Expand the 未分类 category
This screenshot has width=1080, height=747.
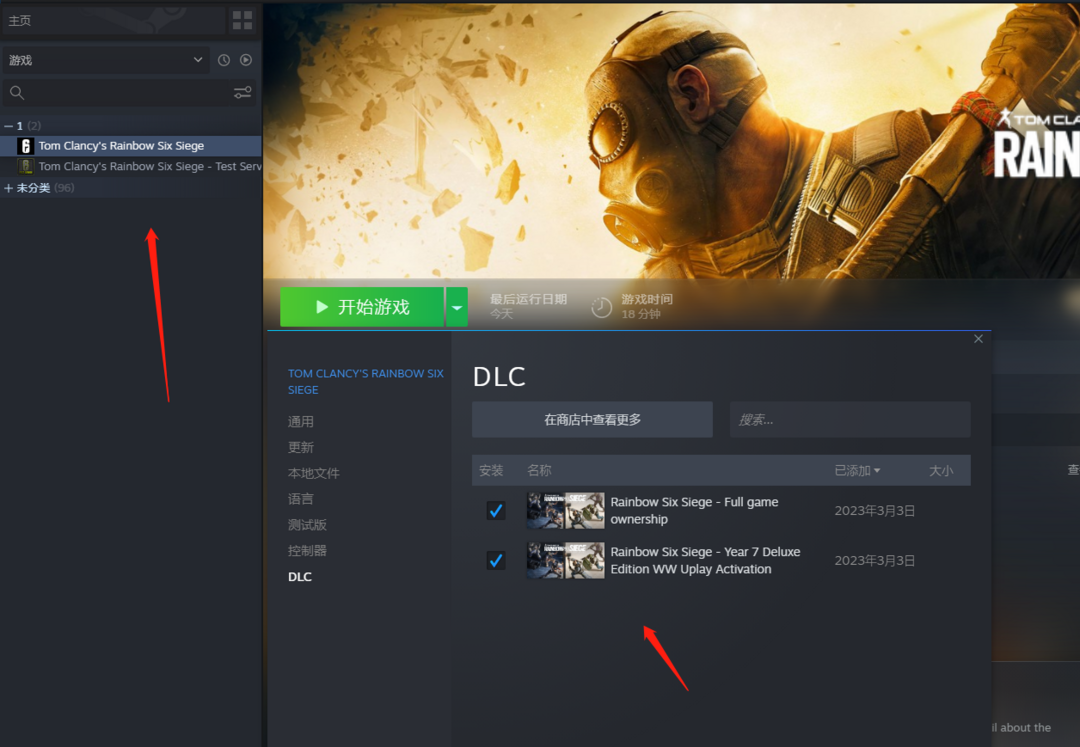pyautogui.click(x=8, y=188)
